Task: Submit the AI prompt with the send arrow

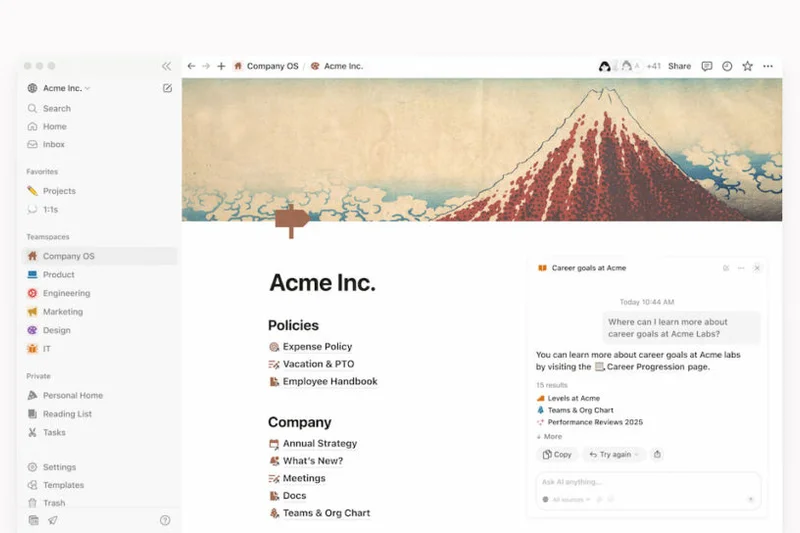Action: pos(751,499)
